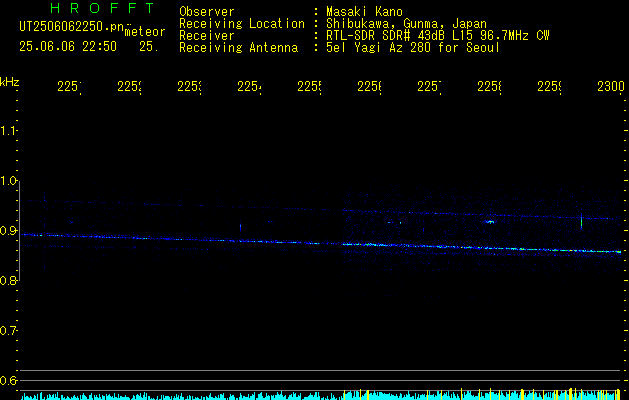Screen dimensions: 629x400
Task: Click the 0.7 frequency axis label
Action: click(x=8, y=331)
